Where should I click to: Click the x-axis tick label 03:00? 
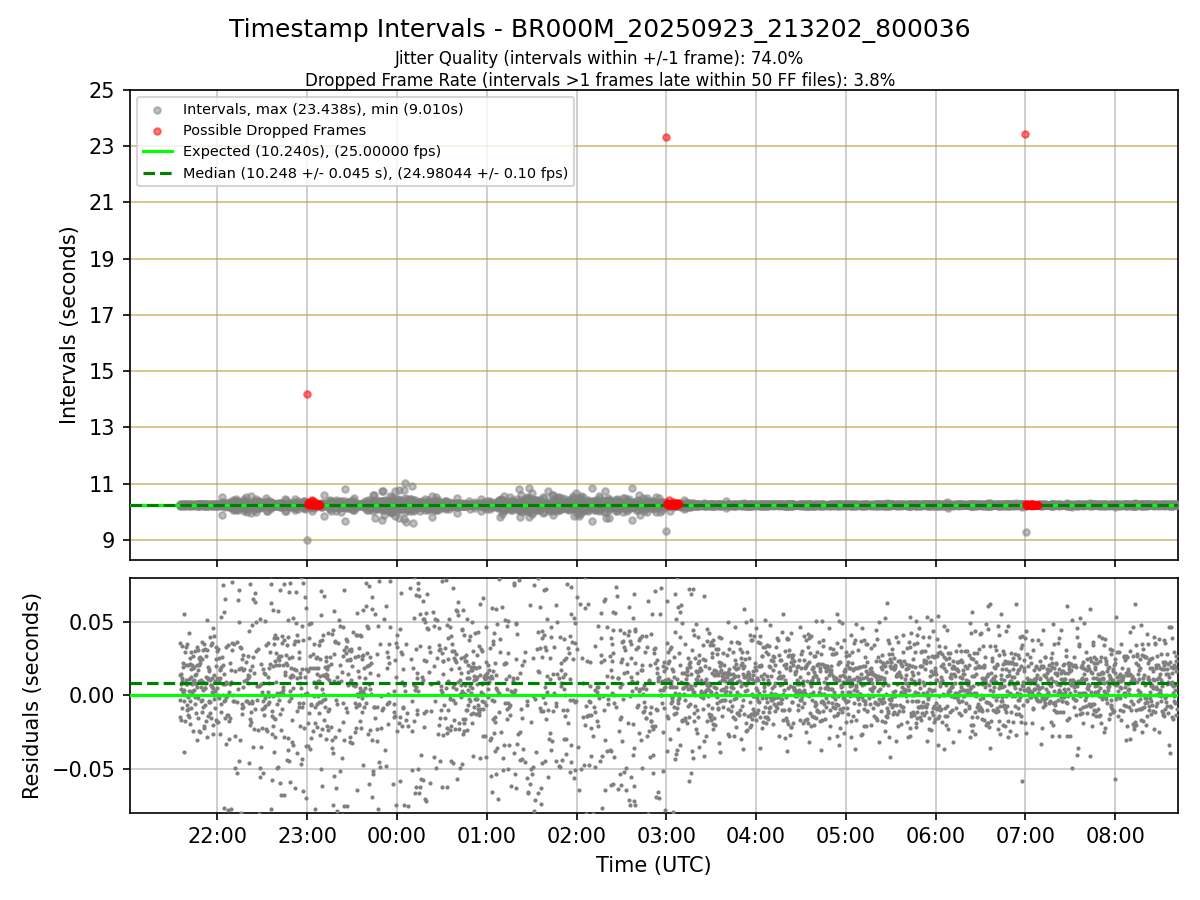pyautogui.click(x=666, y=835)
